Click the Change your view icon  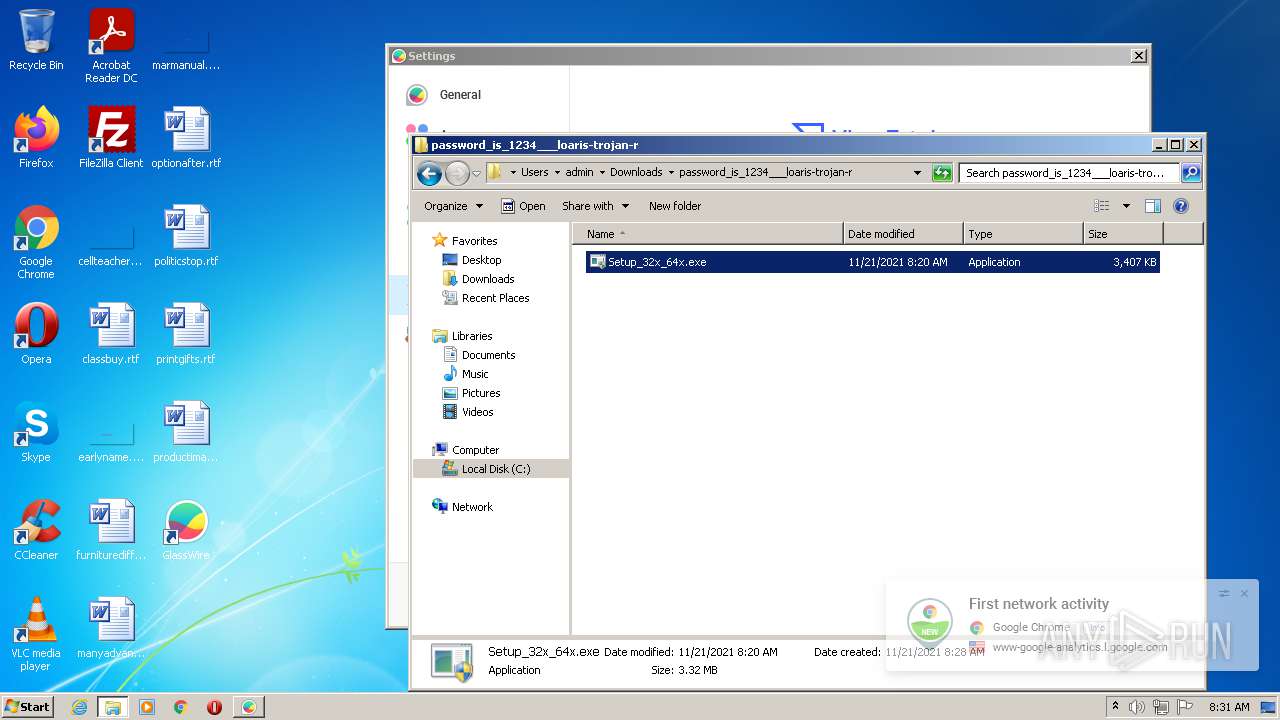point(1101,206)
